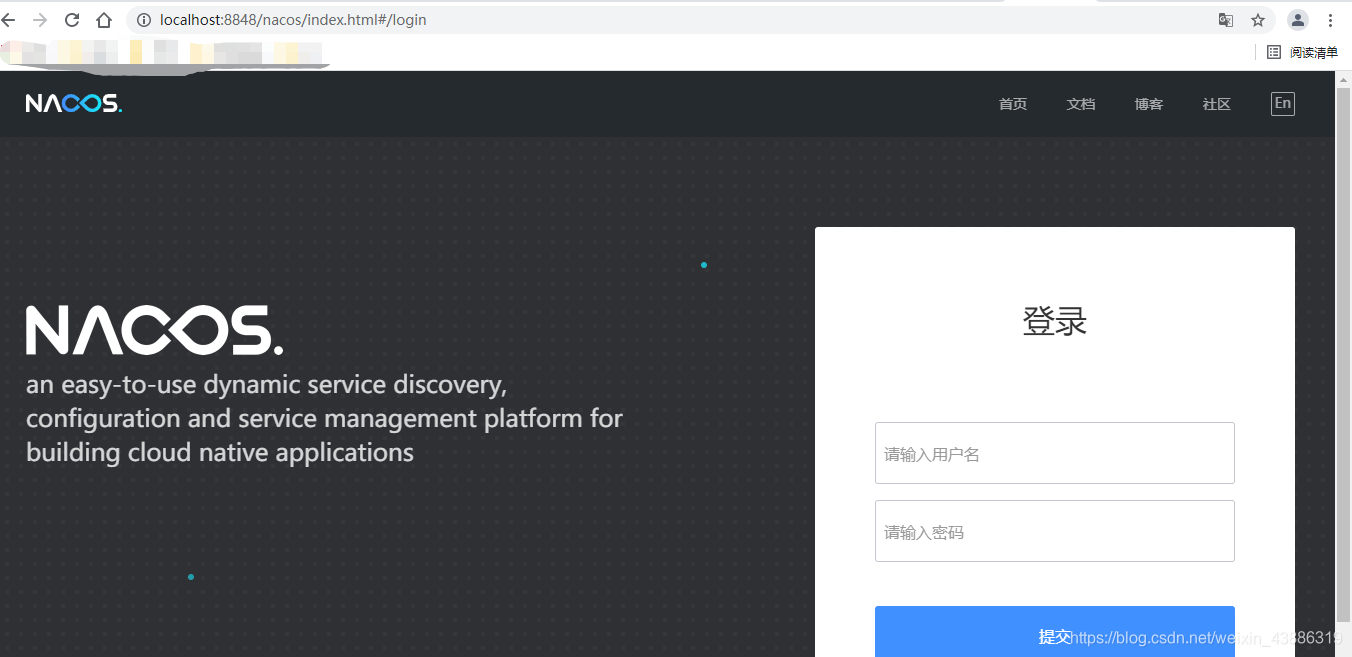1352x657 pixels.
Task: Click the Nacos logo in the header
Action: click(x=74, y=103)
